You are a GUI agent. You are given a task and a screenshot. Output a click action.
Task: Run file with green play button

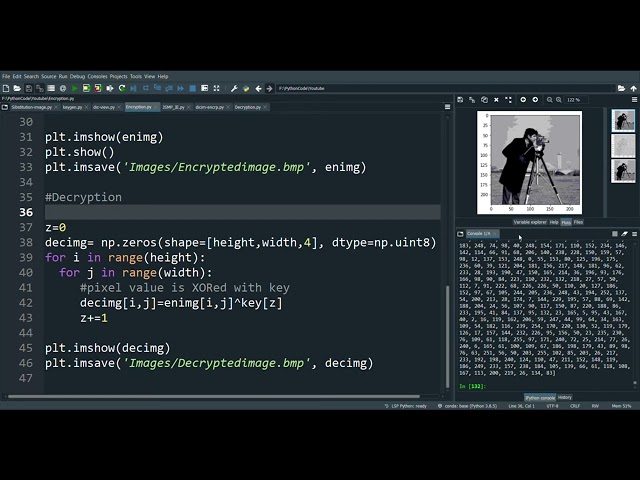tap(75, 88)
